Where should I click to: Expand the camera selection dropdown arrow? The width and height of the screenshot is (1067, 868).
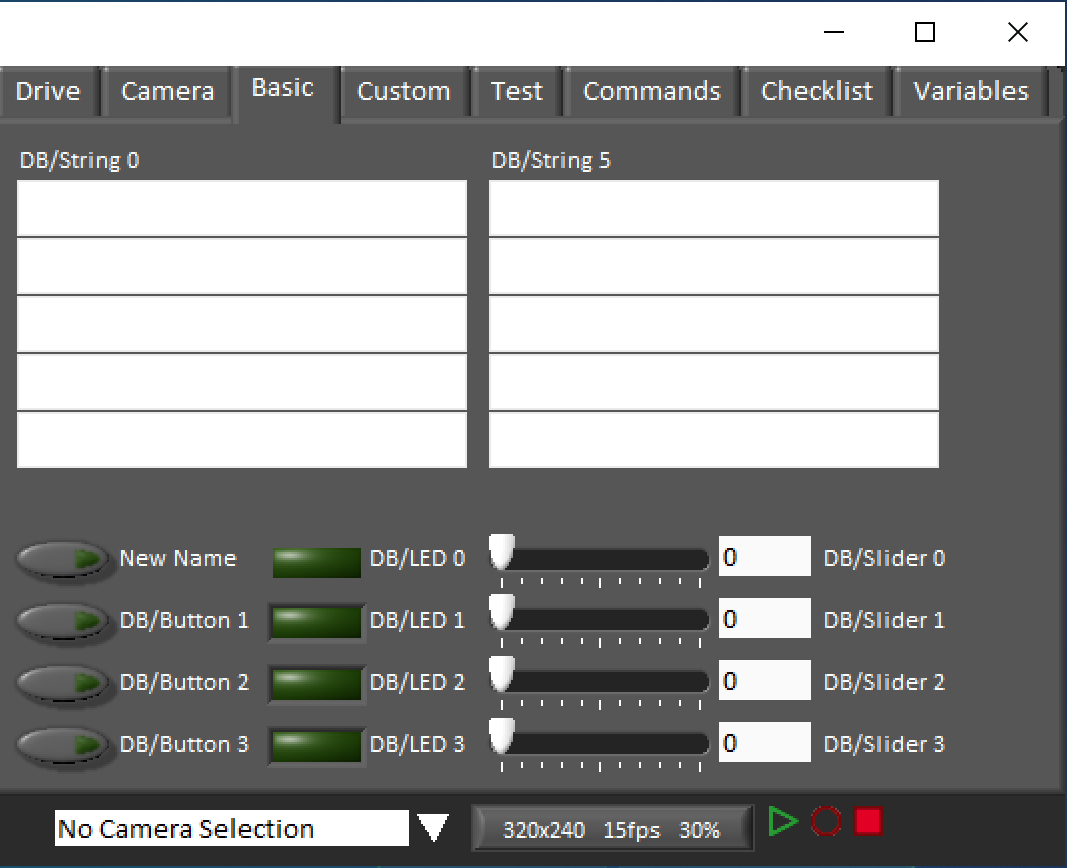click(433, 829)
